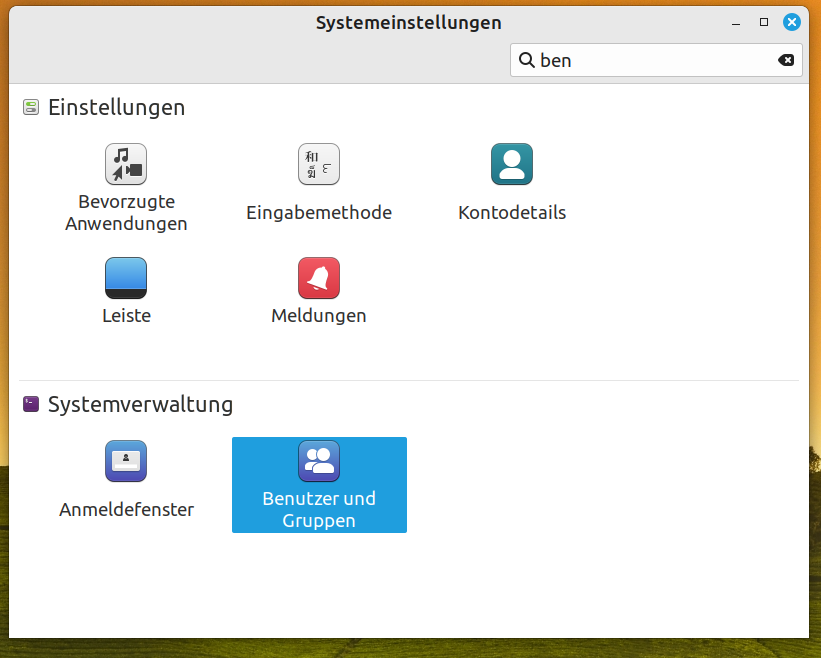
Task: Clear the search field text
Action: pos(786,60)
